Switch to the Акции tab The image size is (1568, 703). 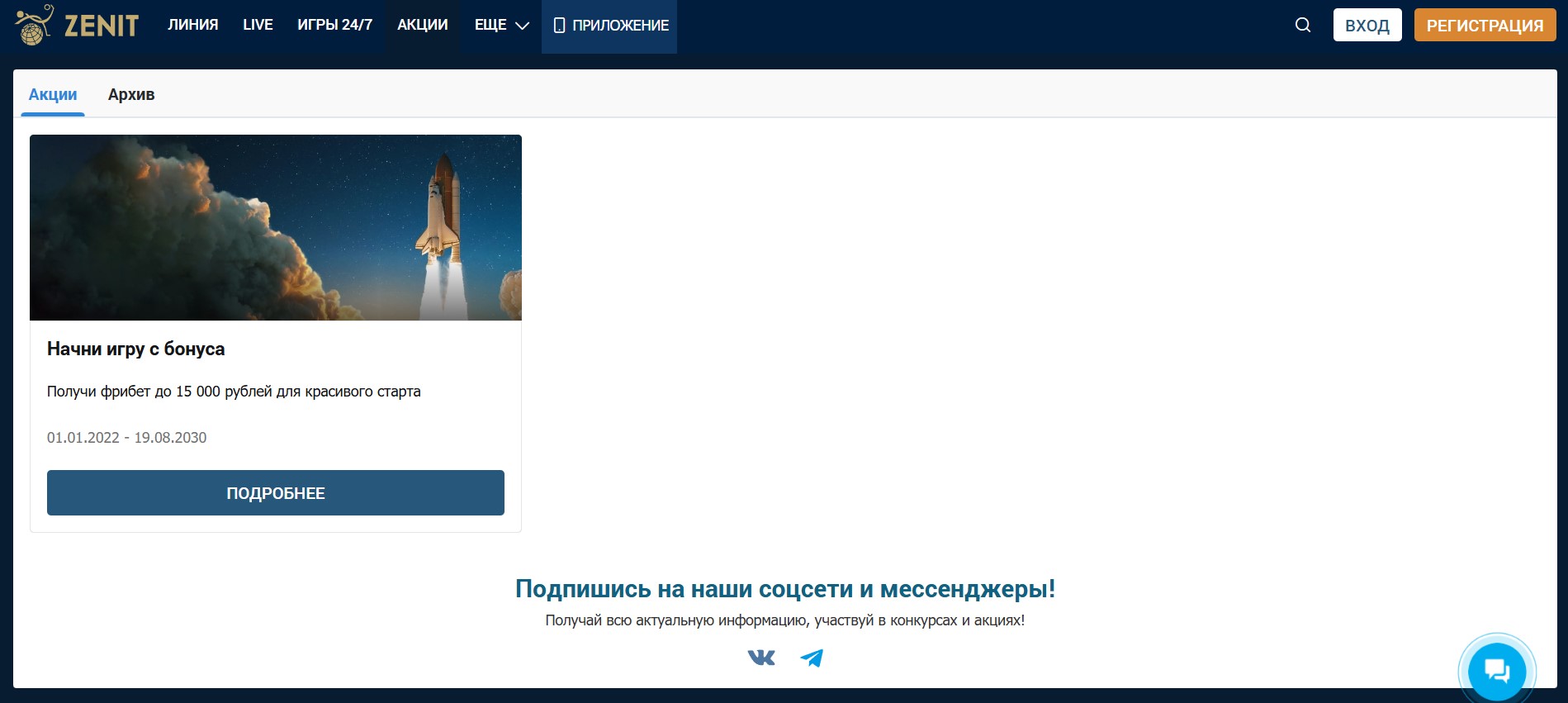tap(53, 94)
